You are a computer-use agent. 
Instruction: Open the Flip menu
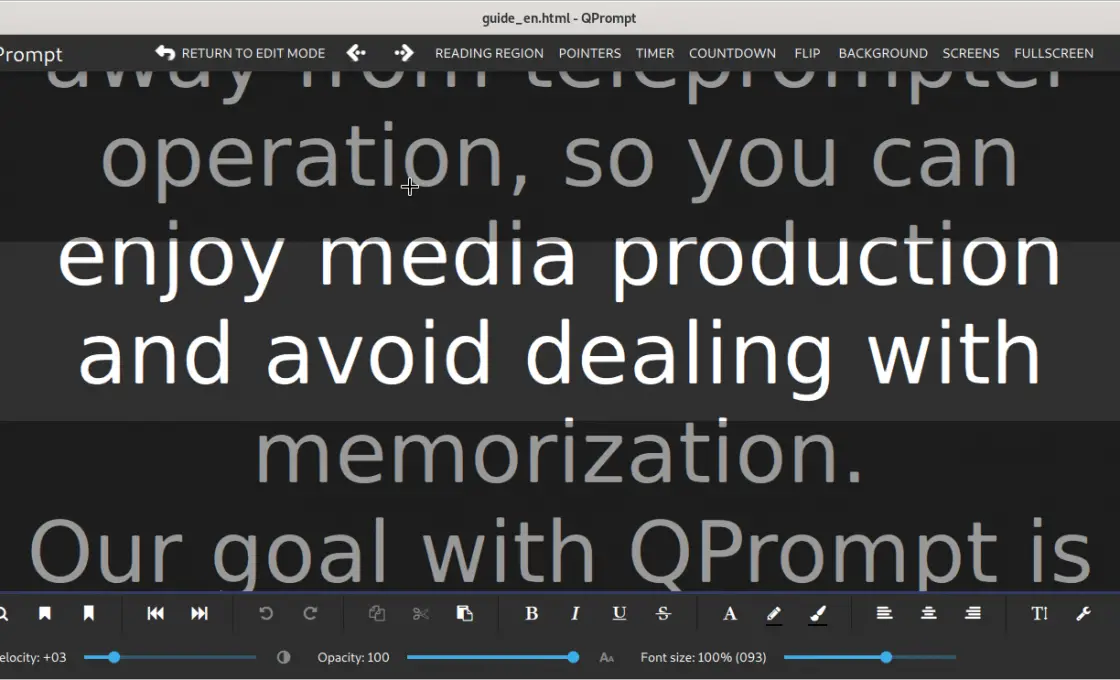point(807,54)
